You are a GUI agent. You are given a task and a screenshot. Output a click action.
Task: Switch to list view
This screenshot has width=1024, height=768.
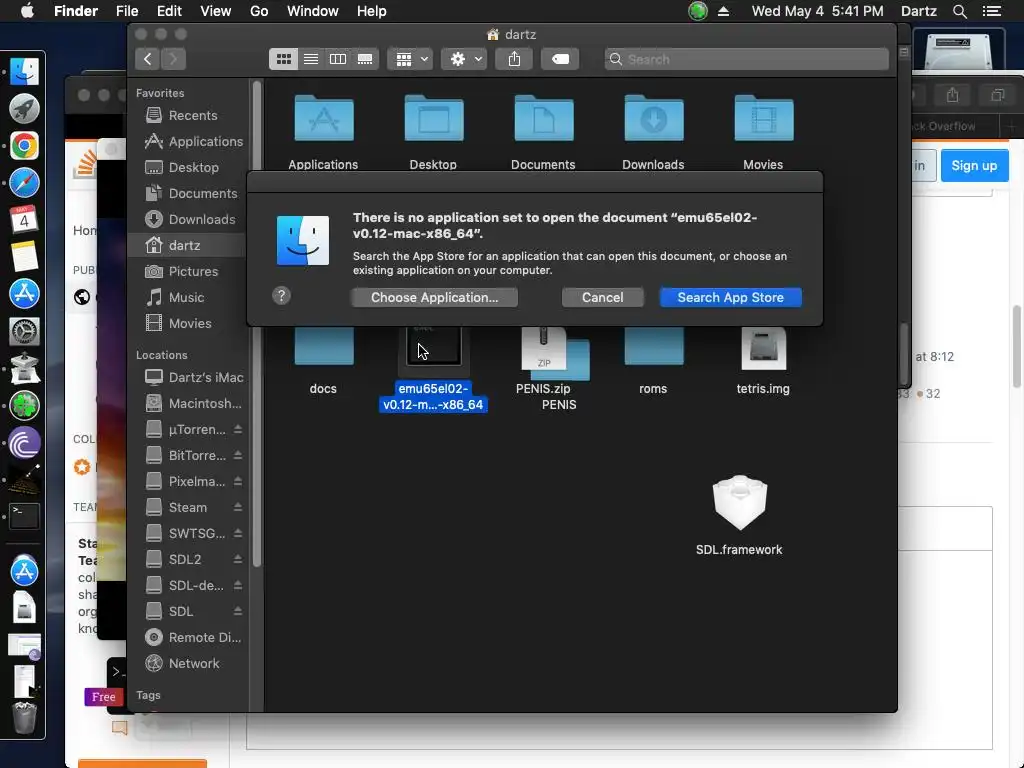pos(311,59)
